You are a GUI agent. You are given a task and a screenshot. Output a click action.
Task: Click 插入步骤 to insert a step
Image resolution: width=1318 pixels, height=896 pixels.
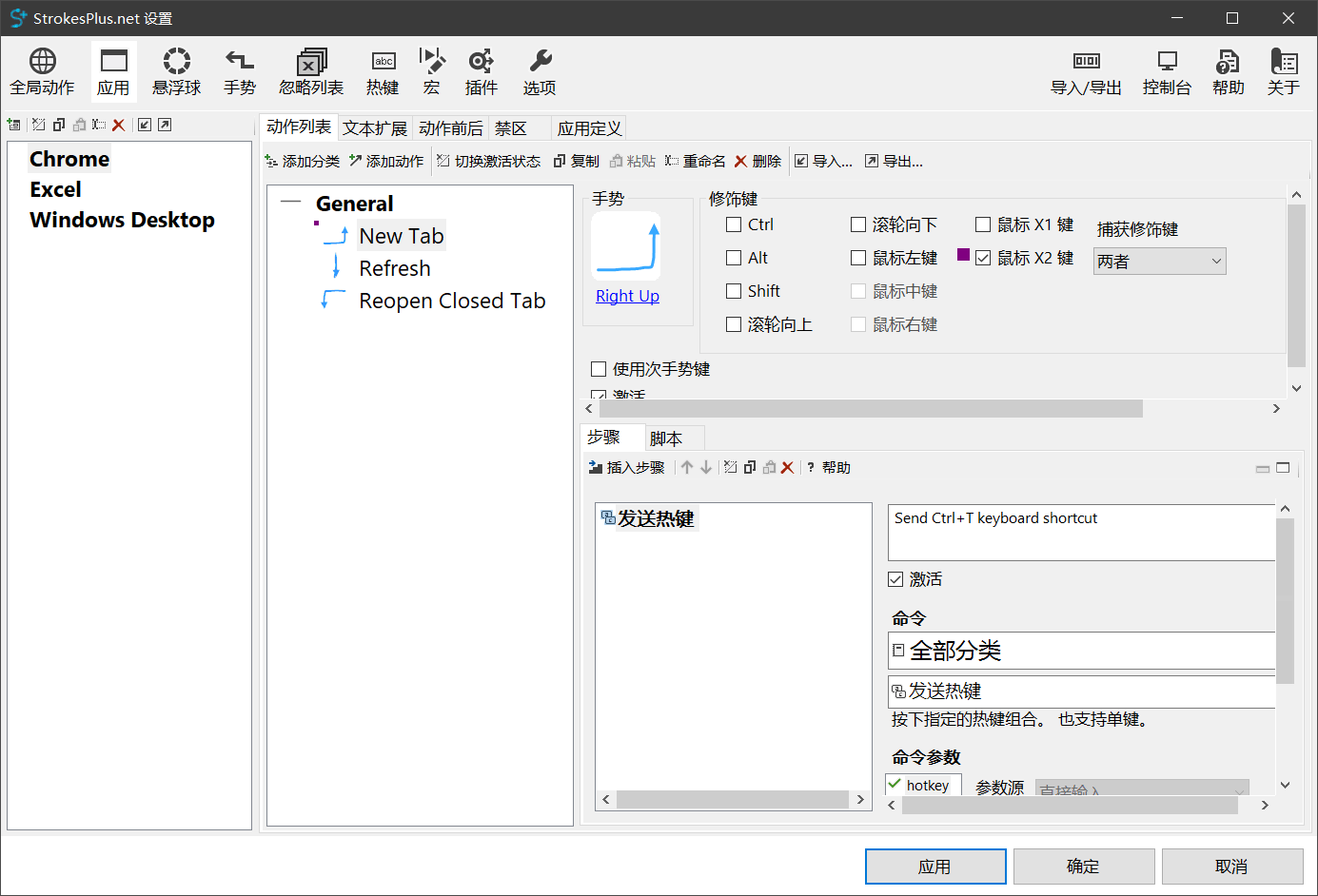pos(626,467)
